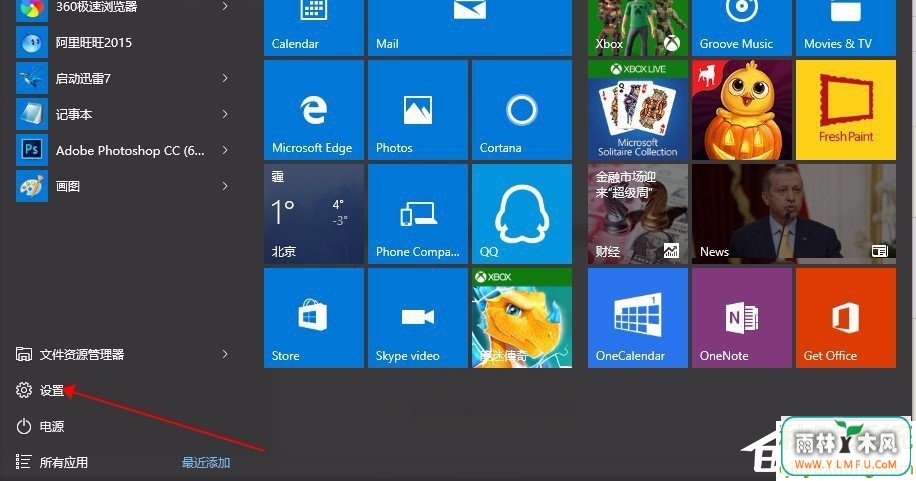916x481 pixels.
Task: Open the Beijing weather tile
Action: pos(314,214)
